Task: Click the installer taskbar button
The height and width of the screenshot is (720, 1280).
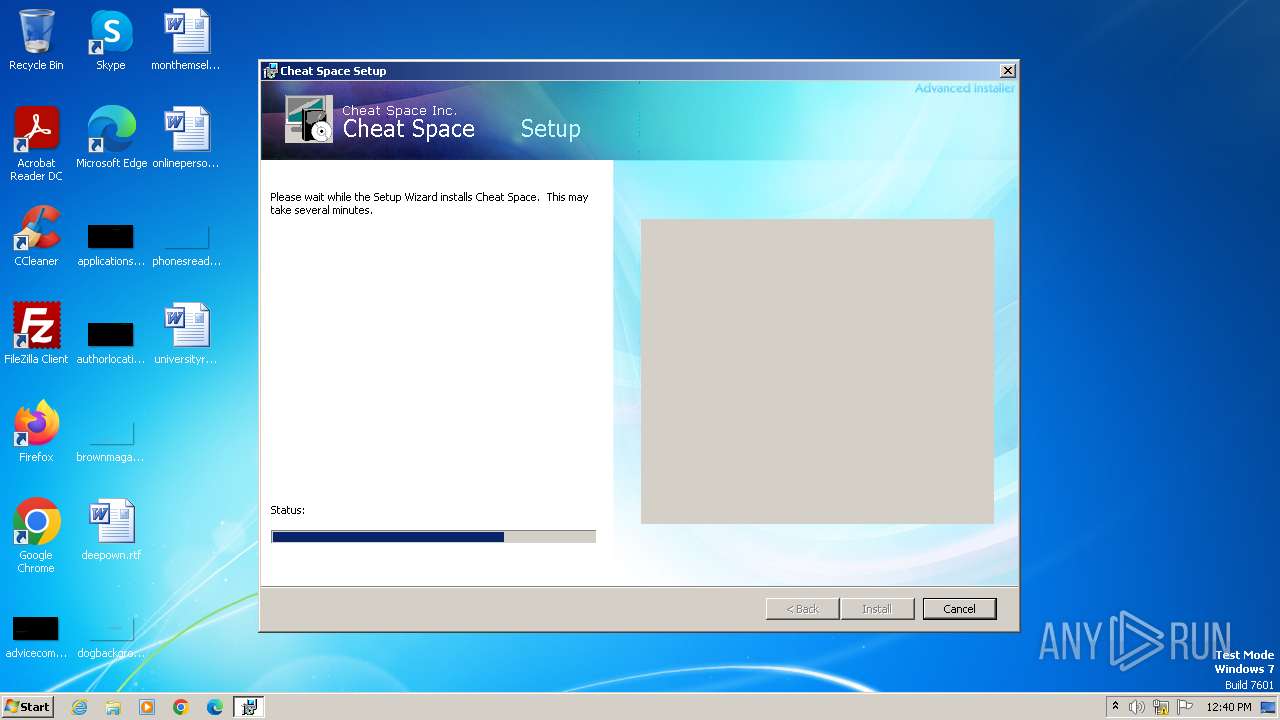Action: tap(249, 707)
